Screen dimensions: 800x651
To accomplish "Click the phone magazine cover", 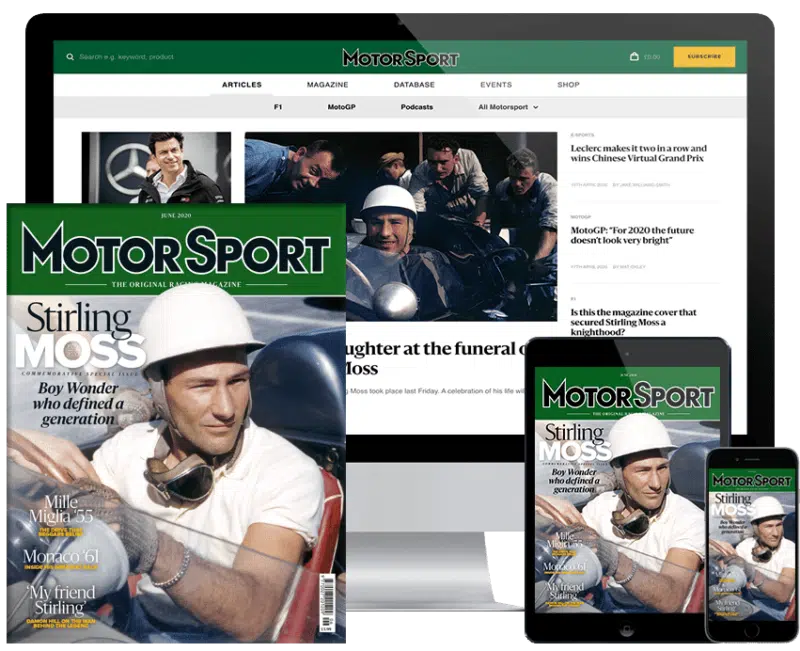I will pos(752,544).
